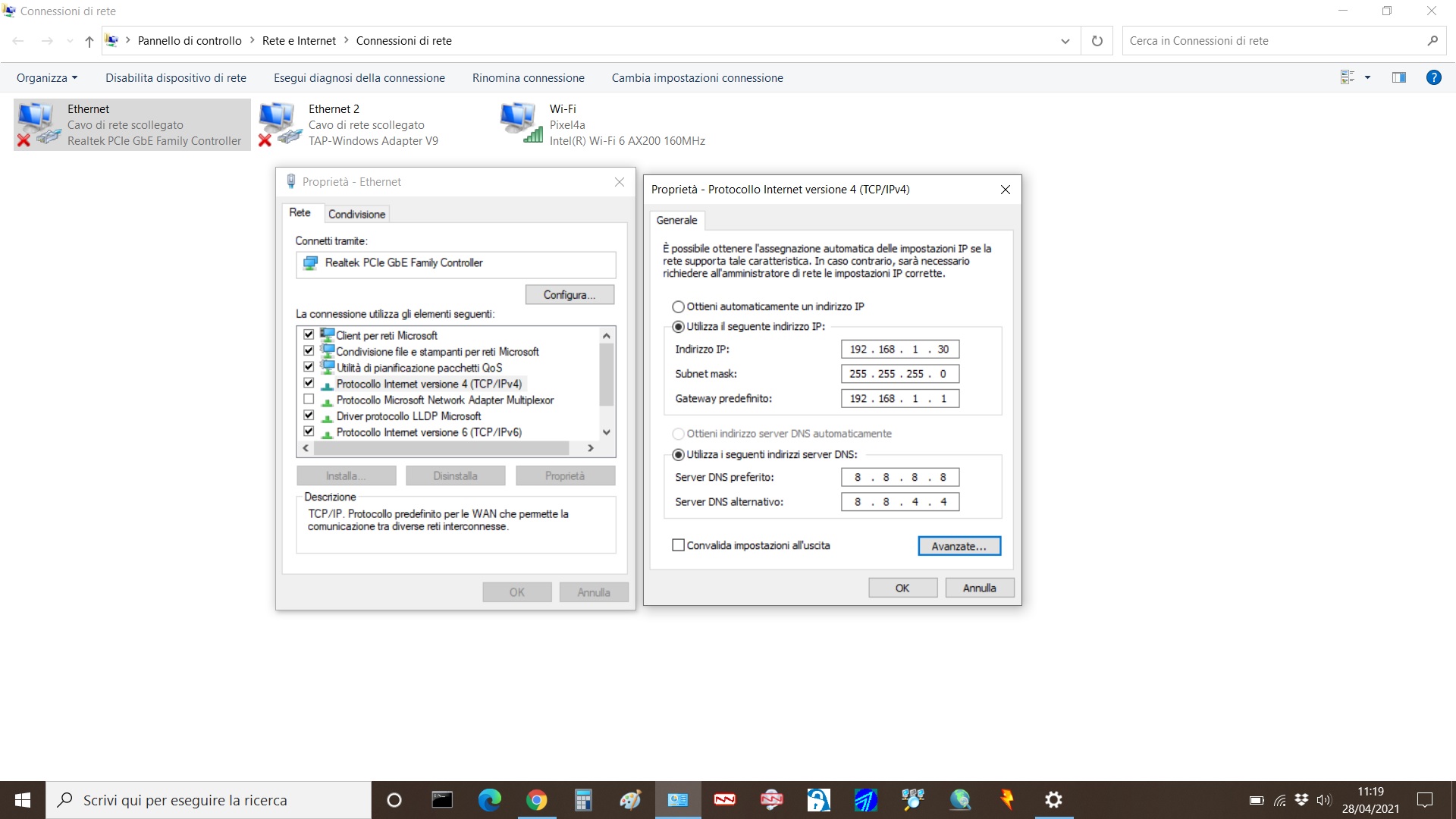Click Annulla in the TCP/IPv4 dialog
Image resolution: width=1456 pixels, height=819 pixels.
[x=979, y=588]
